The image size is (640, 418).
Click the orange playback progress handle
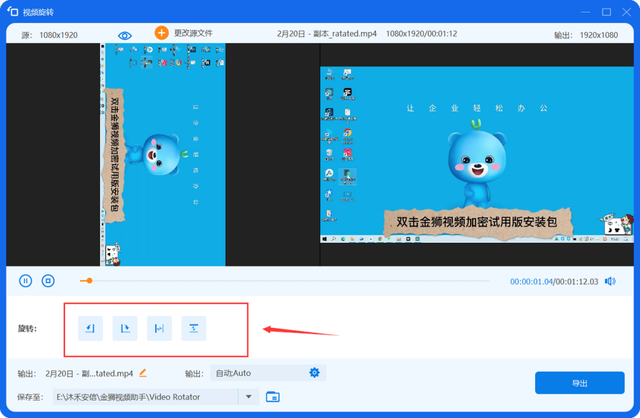89,281
